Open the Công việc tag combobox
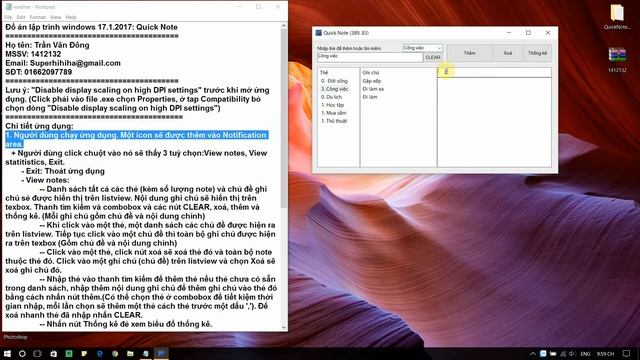 tap(422, 48)
